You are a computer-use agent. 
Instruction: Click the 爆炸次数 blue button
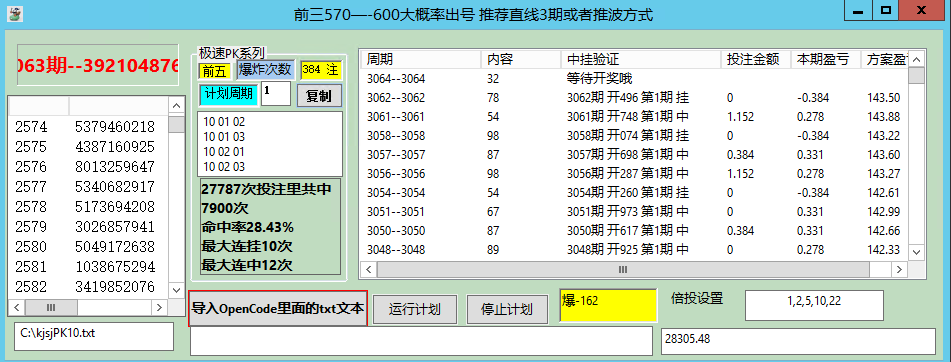[266, 69]
